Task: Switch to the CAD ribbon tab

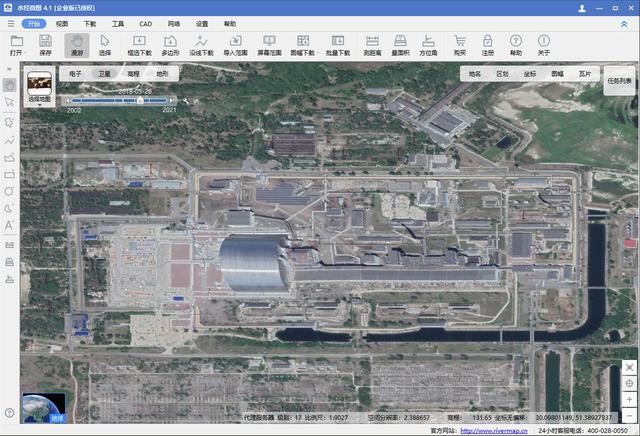Action: pos(146,22)
